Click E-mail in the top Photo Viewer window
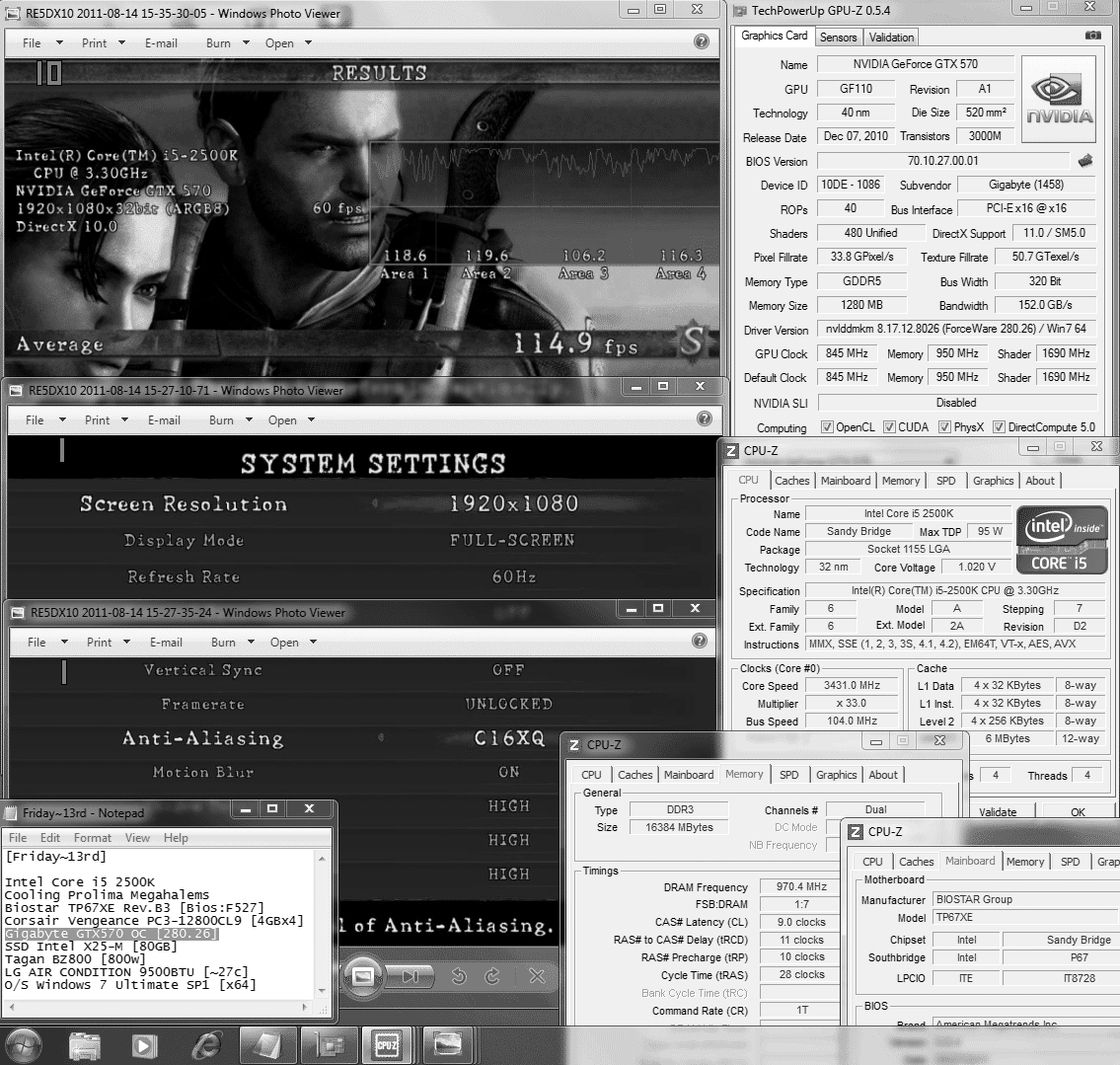Viewport: 1120px width, 1065px height. [x=161, y=42]
